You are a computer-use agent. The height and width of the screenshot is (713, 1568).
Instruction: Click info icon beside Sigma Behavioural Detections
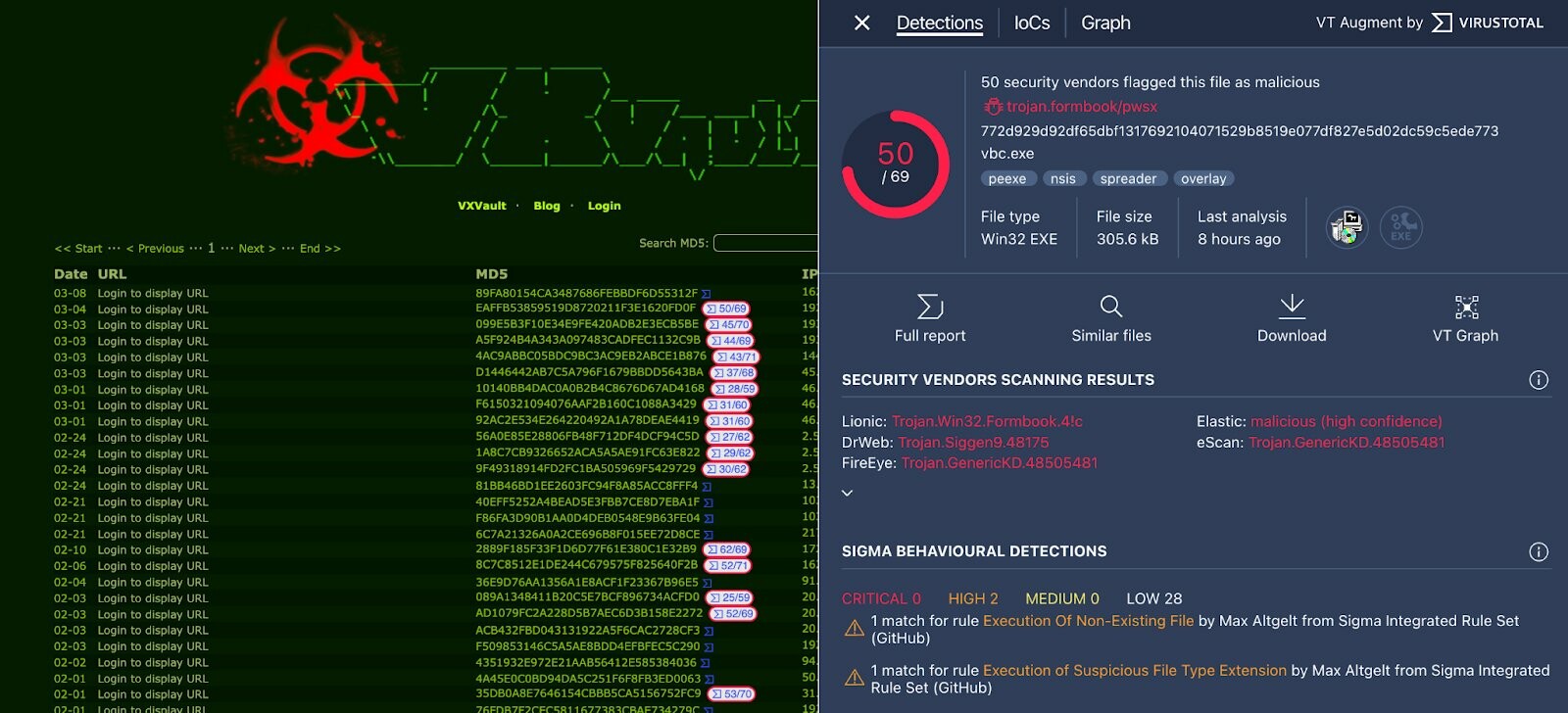coord(1539,551)
